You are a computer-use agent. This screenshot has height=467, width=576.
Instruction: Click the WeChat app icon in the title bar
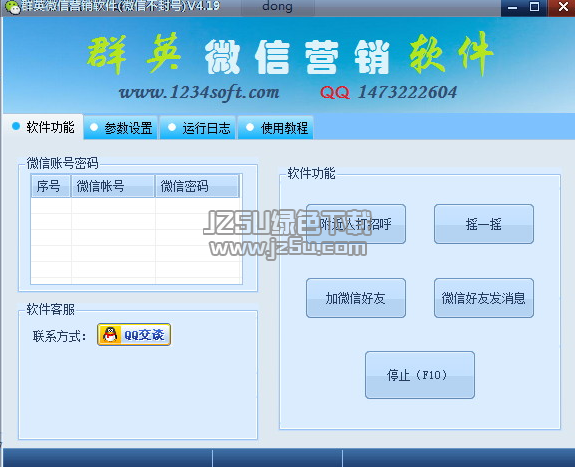point(12,7)
